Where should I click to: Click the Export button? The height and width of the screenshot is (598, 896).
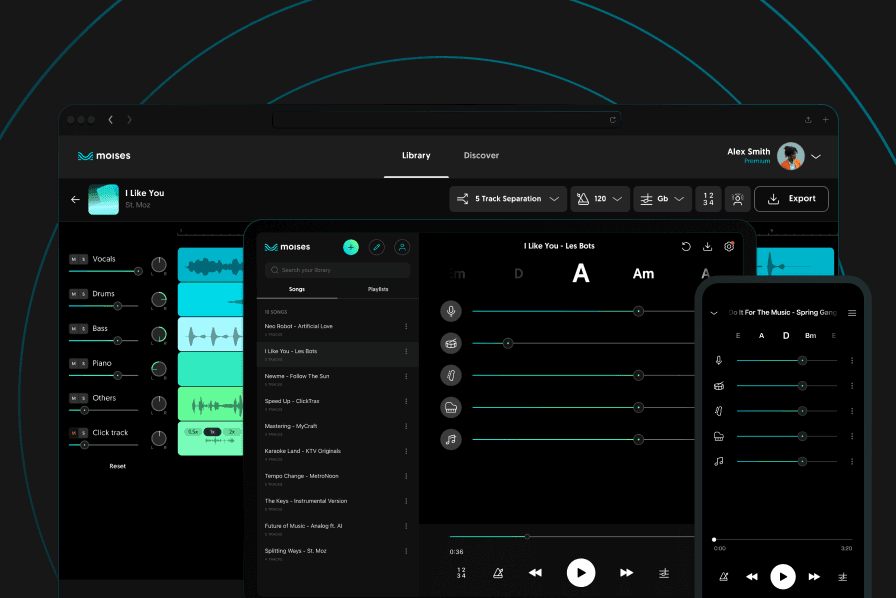click(x=791, y=199)
